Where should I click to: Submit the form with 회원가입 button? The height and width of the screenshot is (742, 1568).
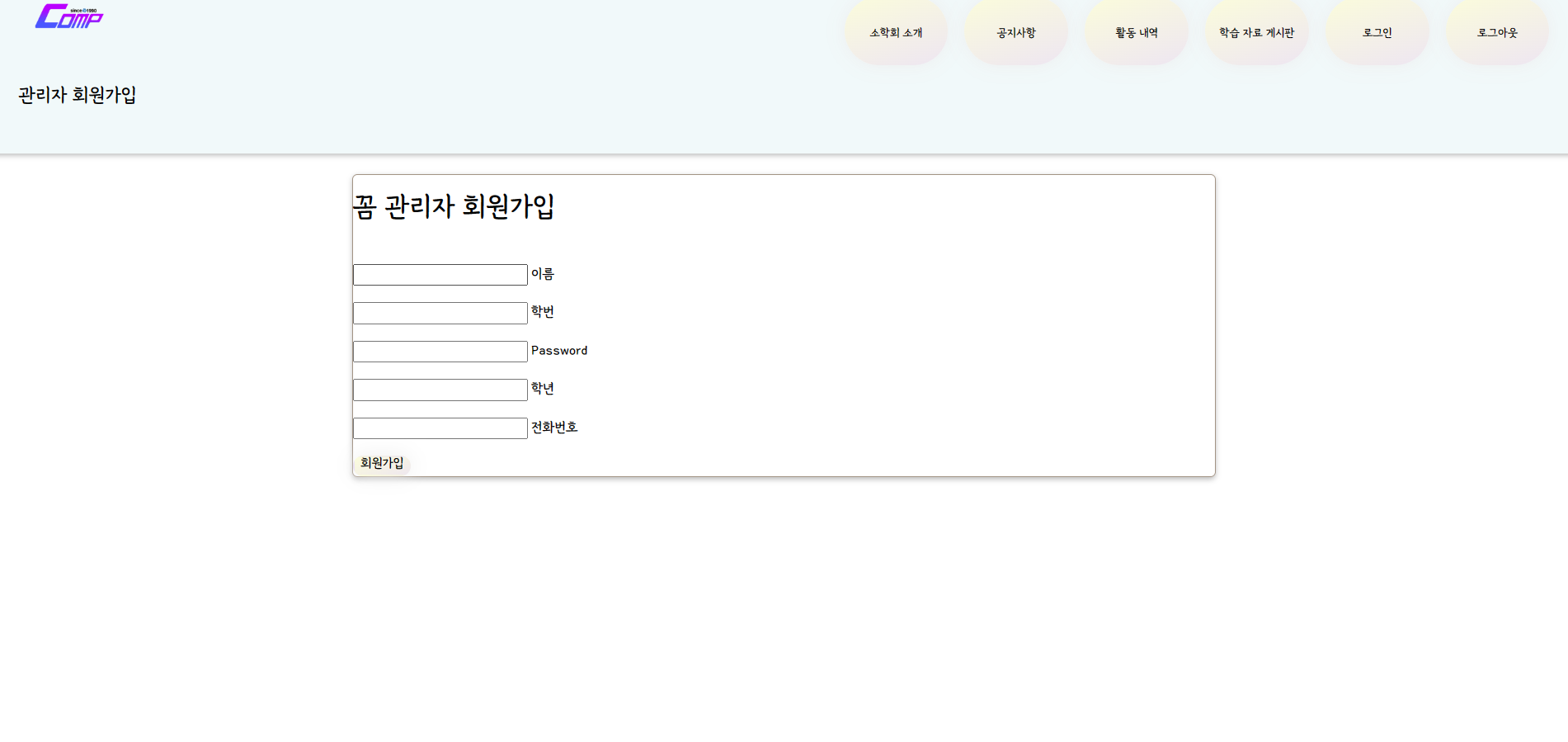(382, 463)
